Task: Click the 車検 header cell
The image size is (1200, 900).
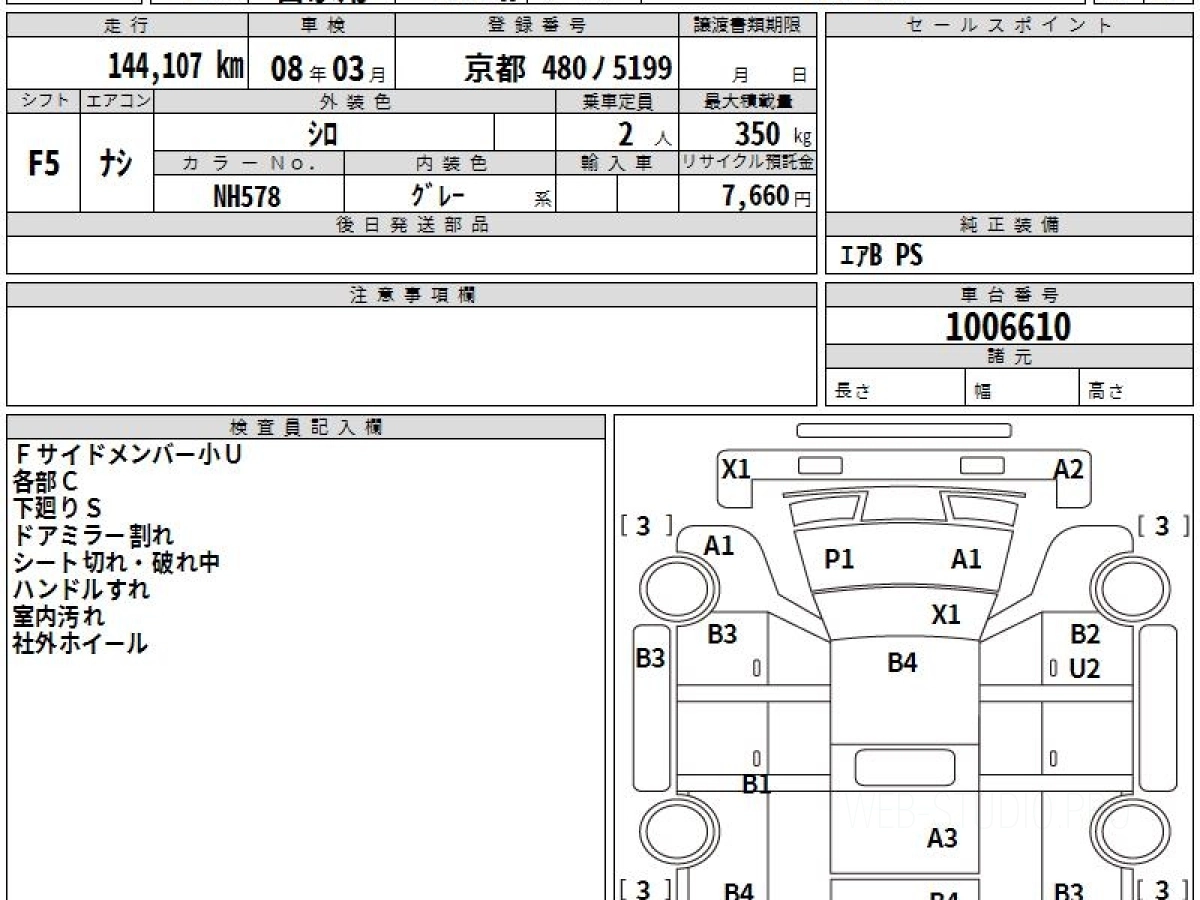Action: pyautogui.click(x=321, y=26)
